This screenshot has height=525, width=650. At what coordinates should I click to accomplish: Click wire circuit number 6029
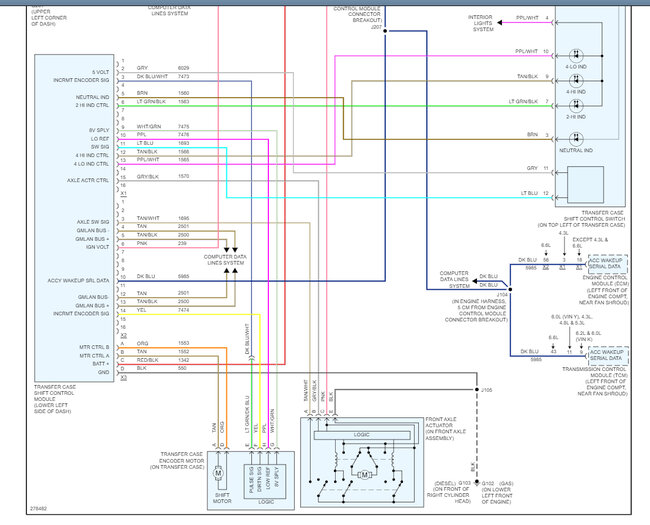pyautogui.click(x=184, y=68)
